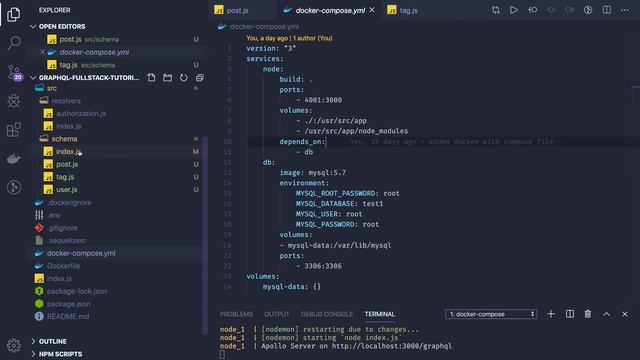Open the GitLens view in activity bar
Viewport: 640px width, 360px height.
tap(14, 187)
